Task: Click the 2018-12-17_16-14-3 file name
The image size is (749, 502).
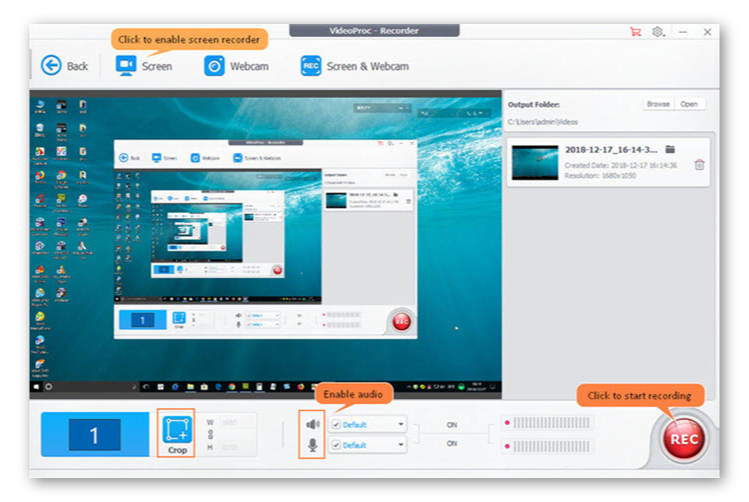Action: tap(611, 150)
